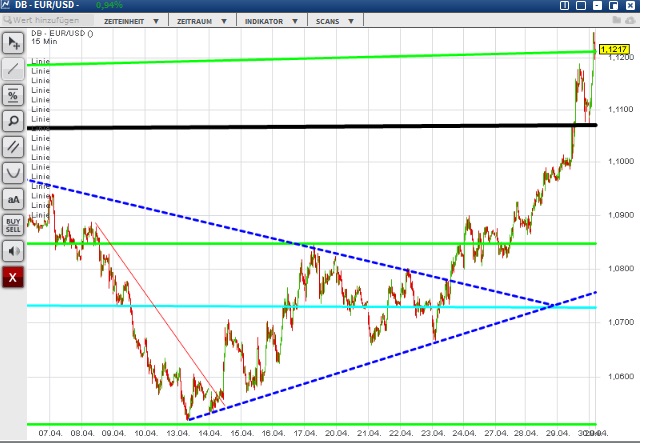Open the ZEITRAUM dropdown arrow
The width and height of the screenshot is (669, 443).
[224, 21]
